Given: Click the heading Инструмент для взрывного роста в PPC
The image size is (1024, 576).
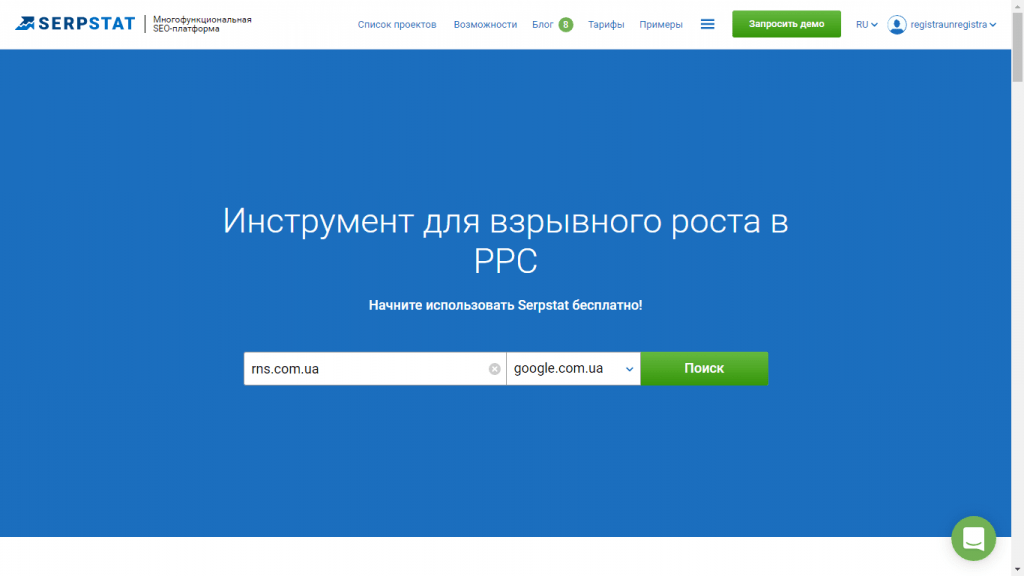Looking at the screenshot, I should (x=505, y=240).
